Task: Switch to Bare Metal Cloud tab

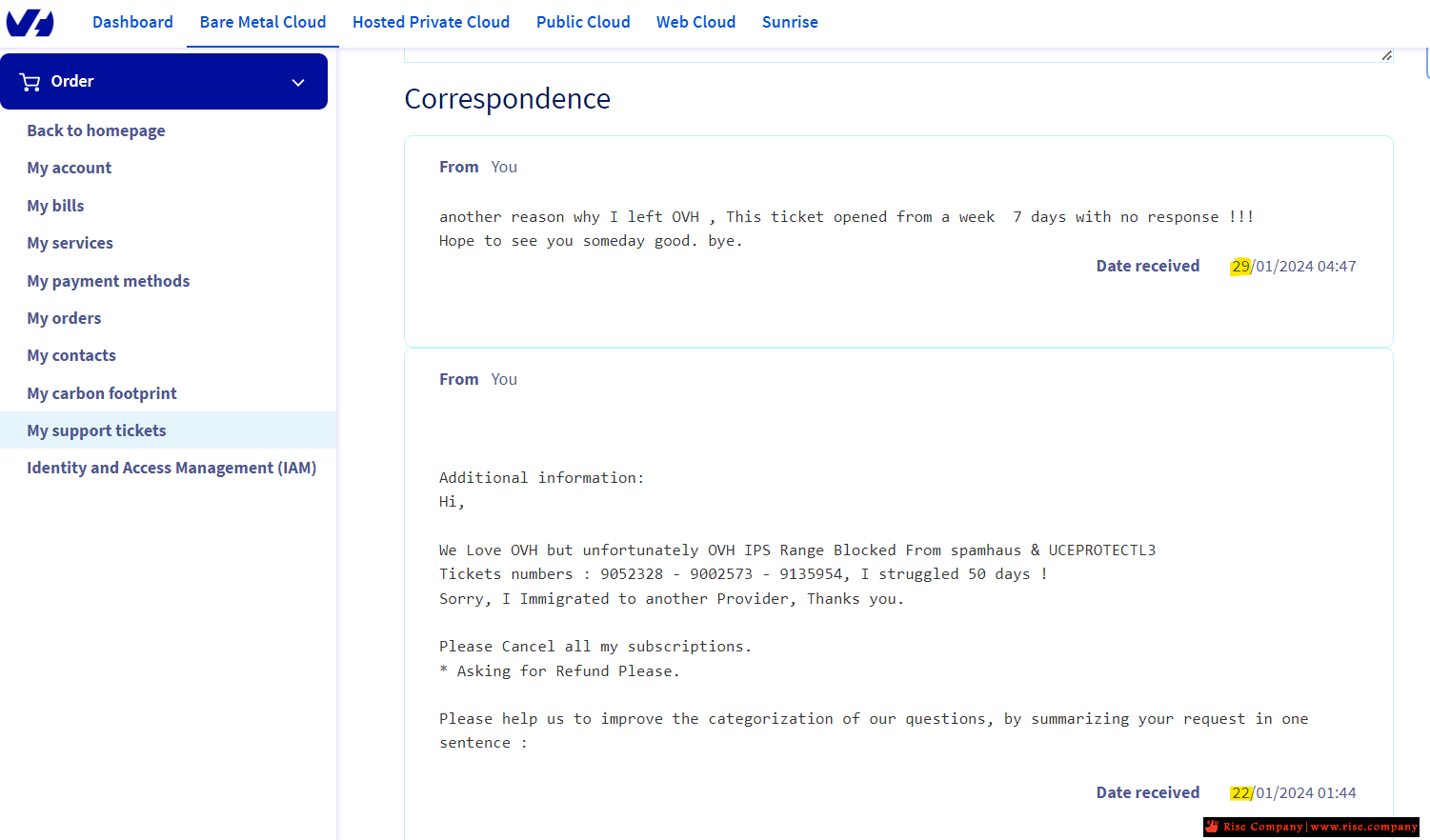Action: point(263,22)
